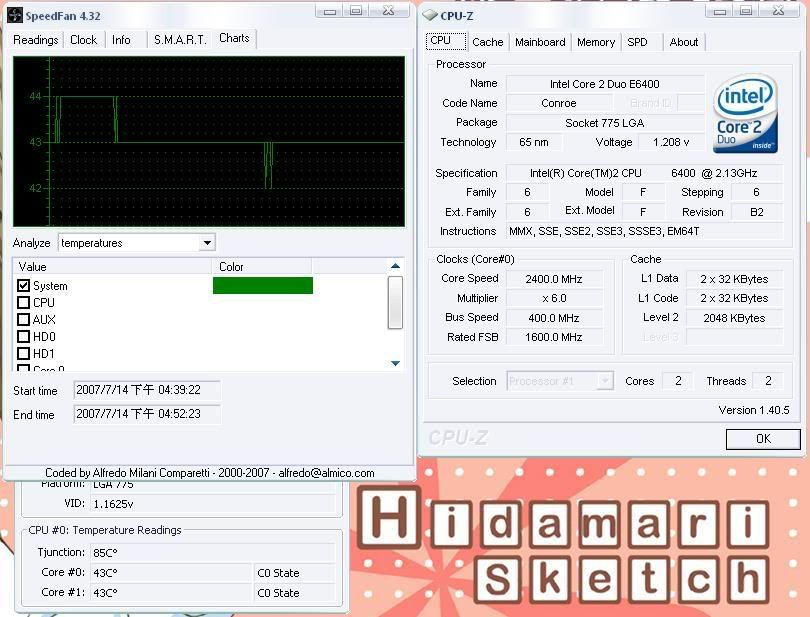The image size is (810, 617).
Task: Click the value list scrollbar thumb
Action: click(395, 302)
